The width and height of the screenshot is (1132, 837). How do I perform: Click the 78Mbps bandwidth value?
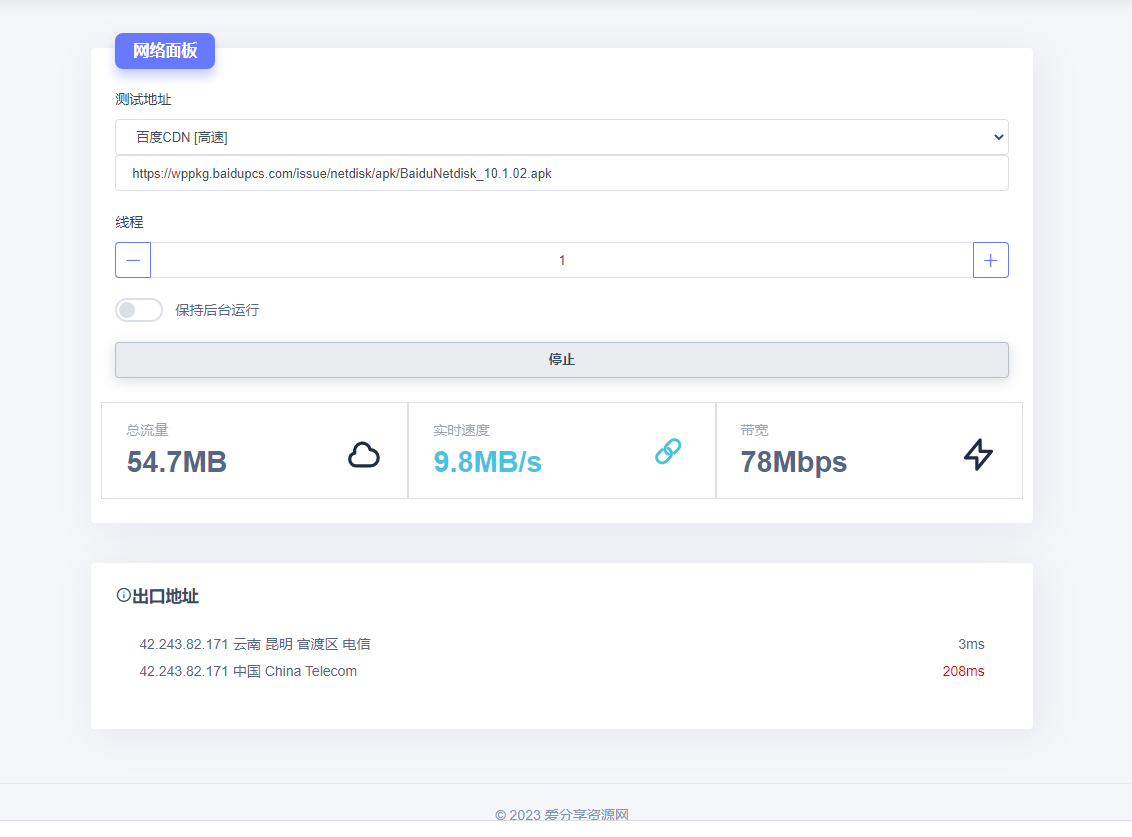click(793, 462)
